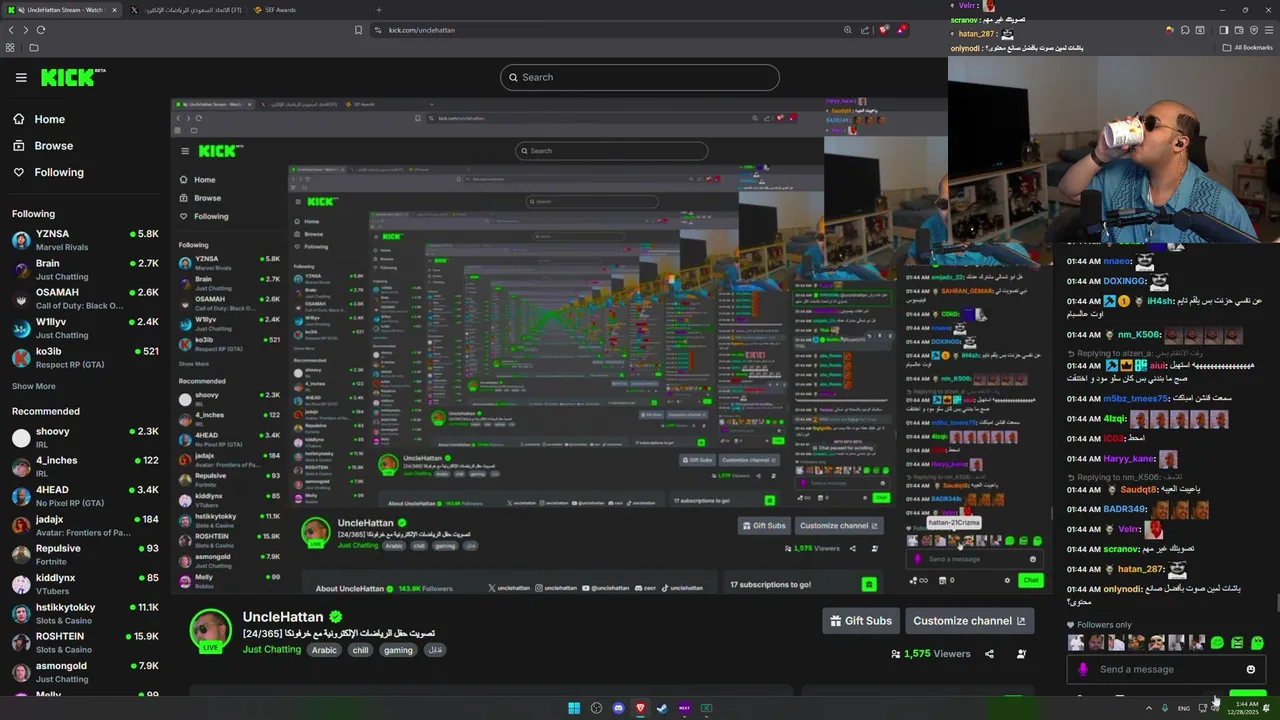Open hstikkytokky in Recommended list

coord(85,613)
